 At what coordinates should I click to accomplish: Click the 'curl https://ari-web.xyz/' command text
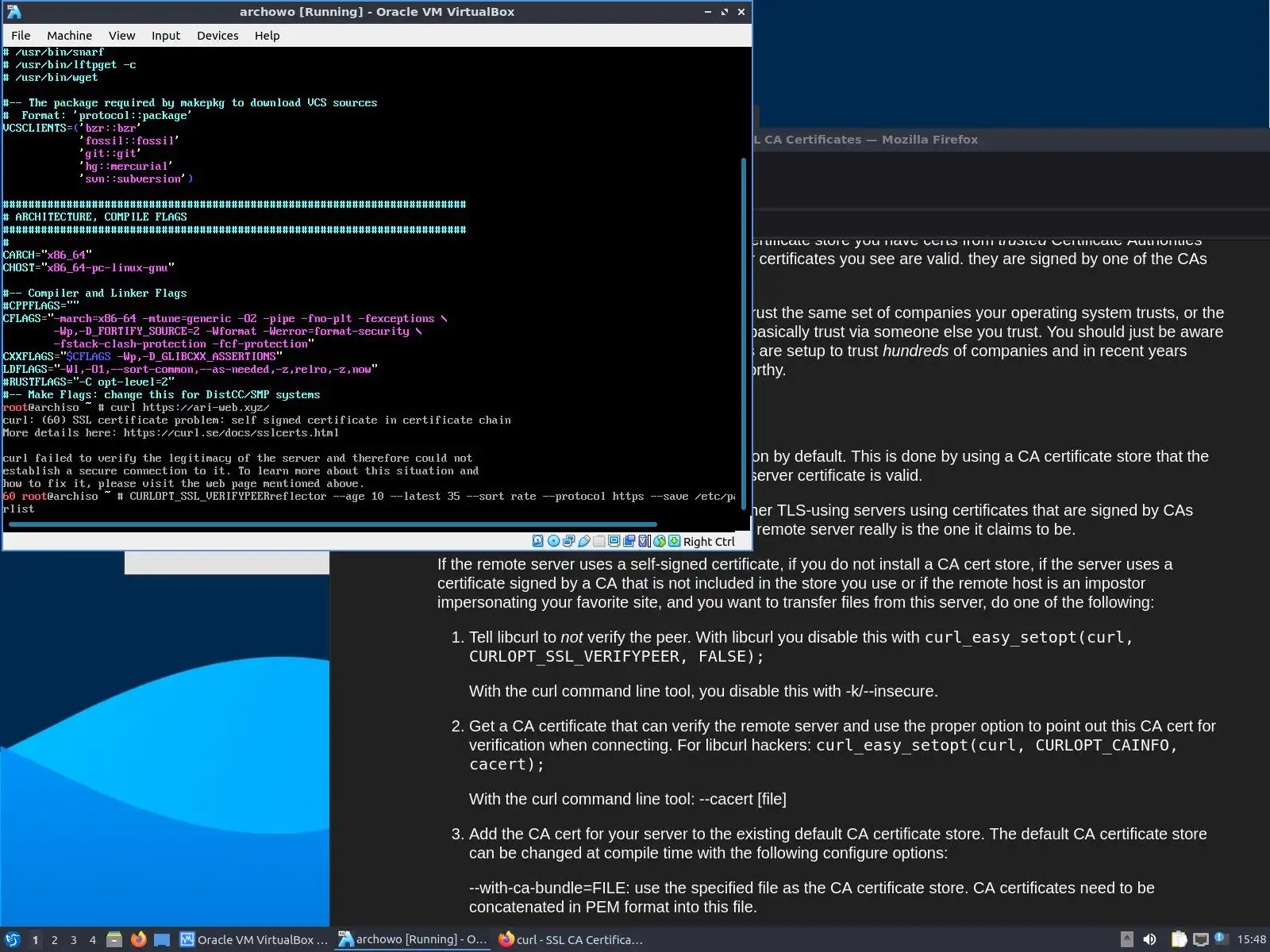click(x=190, y=408)
